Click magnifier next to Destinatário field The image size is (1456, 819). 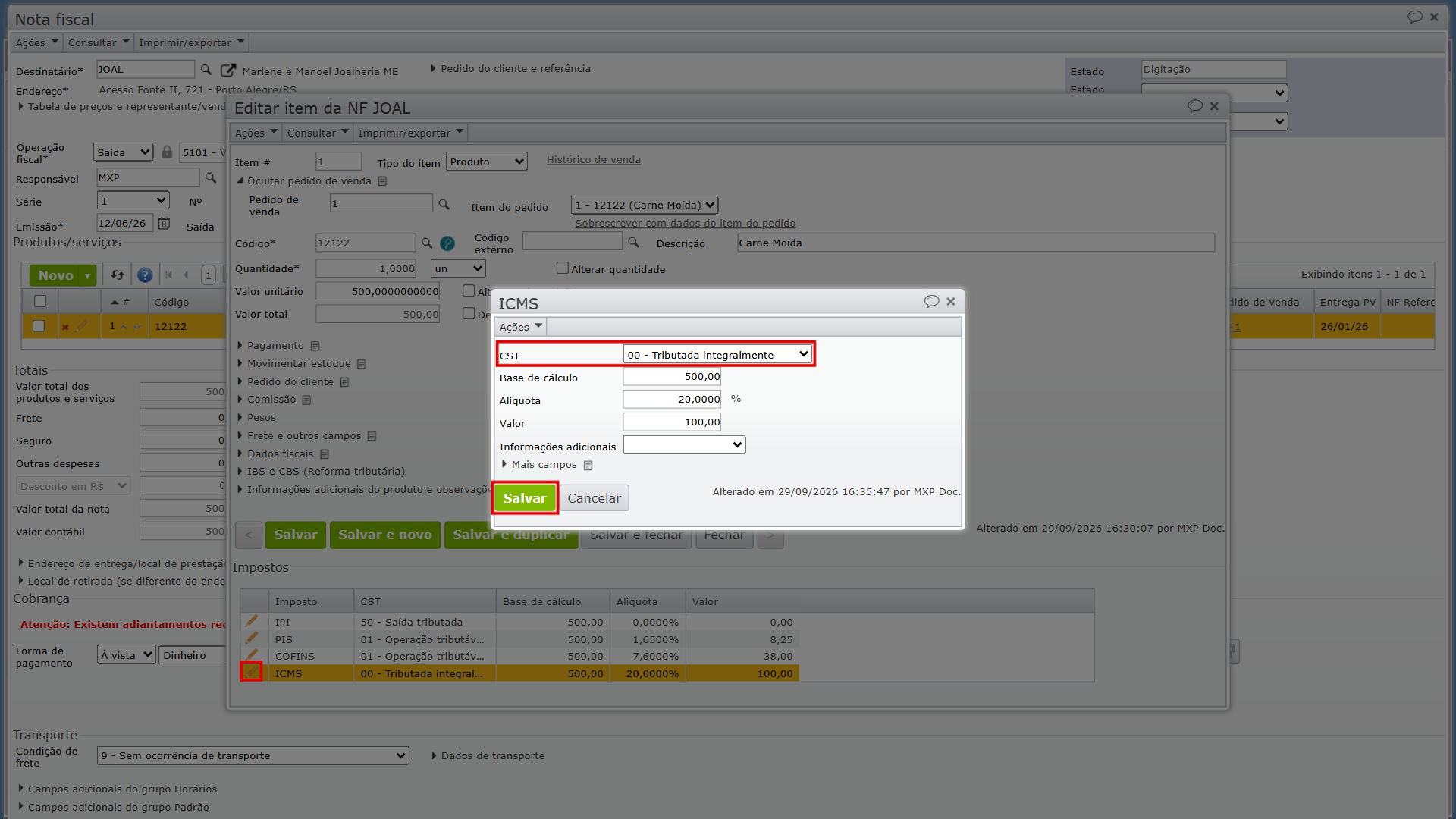pyautogui.click(x=206, y=70)
